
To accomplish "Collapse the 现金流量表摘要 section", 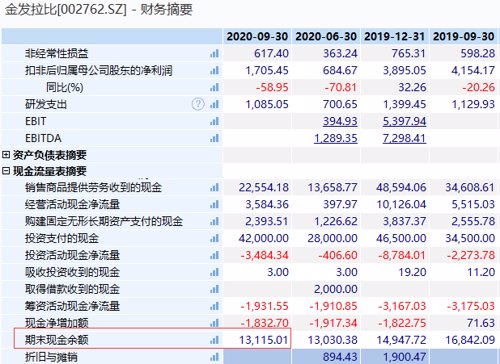I will click(x=6, y=171).
